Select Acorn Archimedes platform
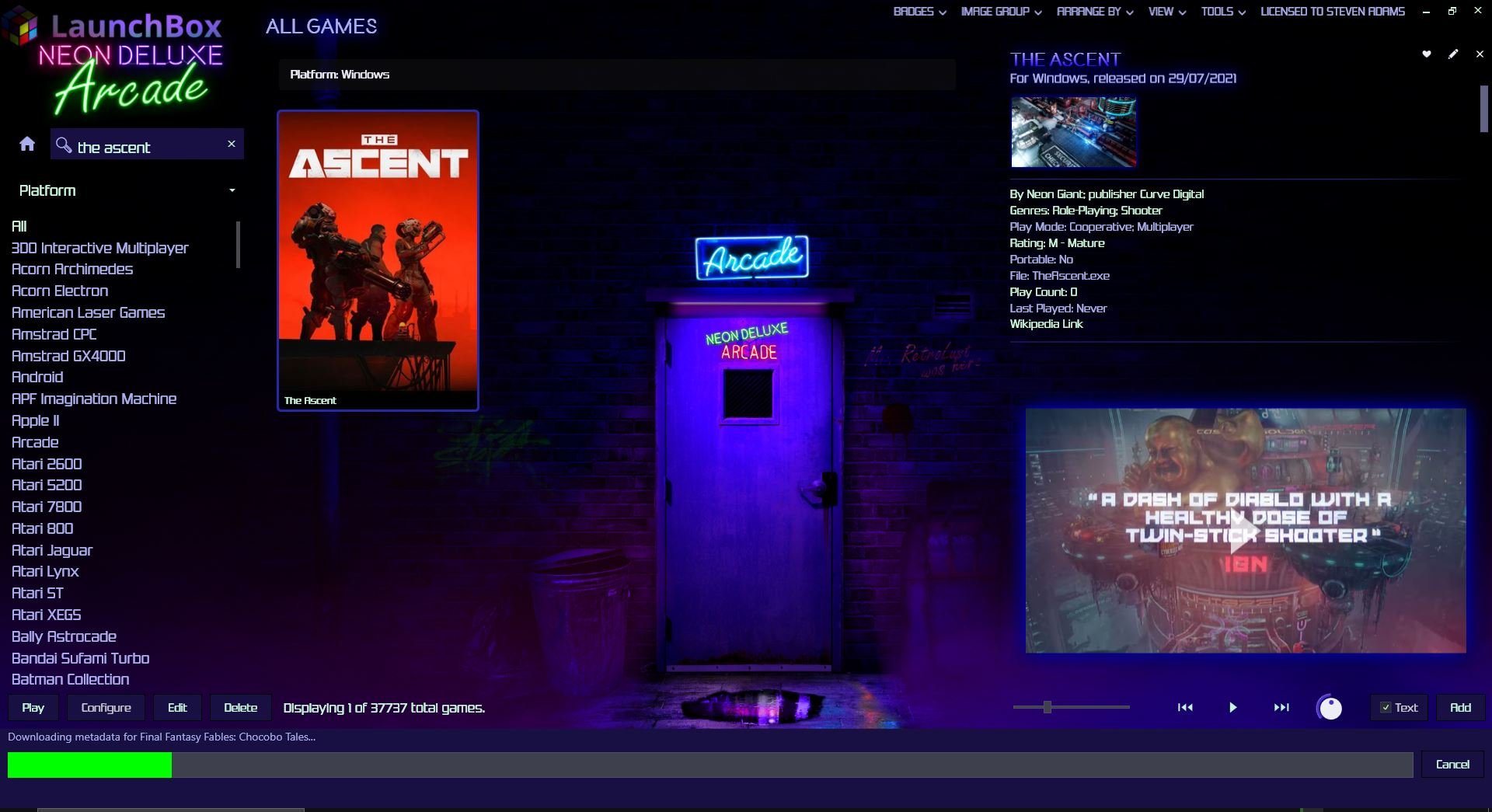 pos(72,269)
